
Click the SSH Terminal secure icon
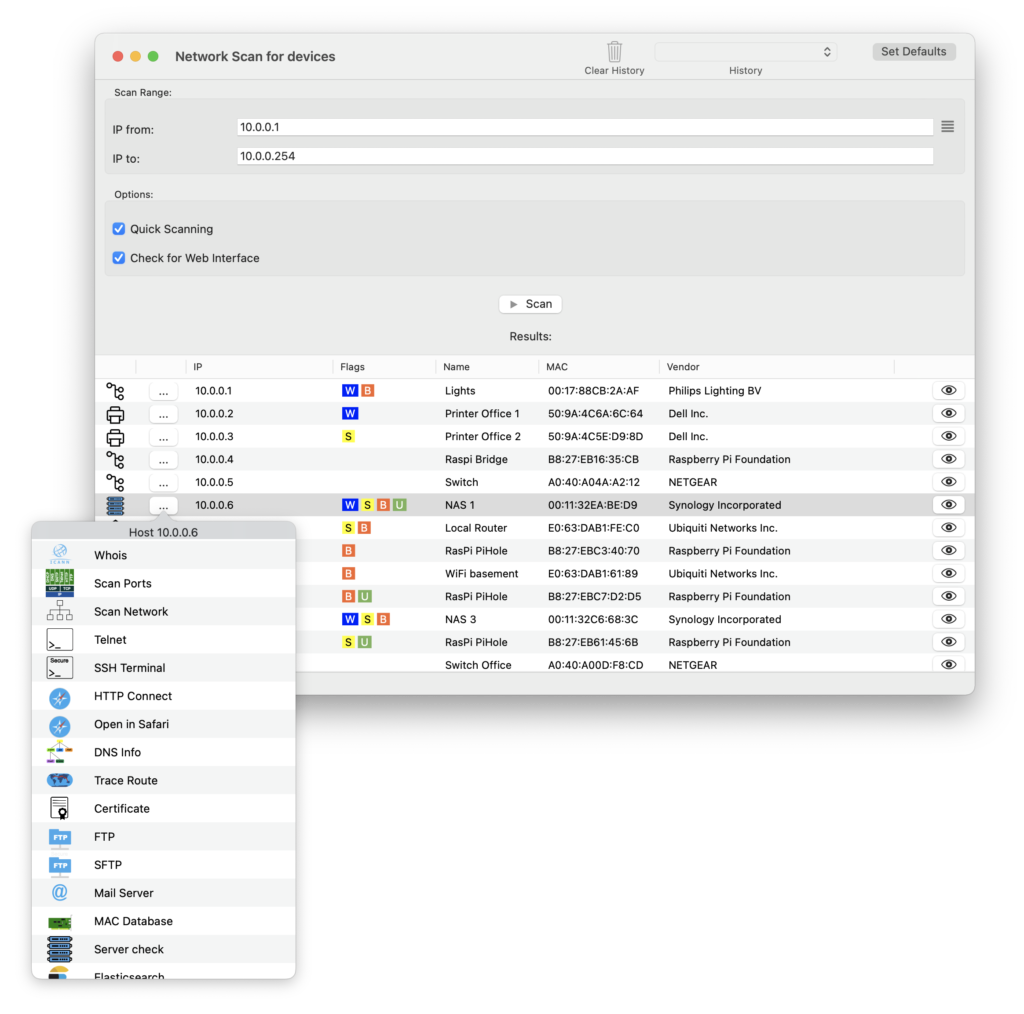(59, 668)
